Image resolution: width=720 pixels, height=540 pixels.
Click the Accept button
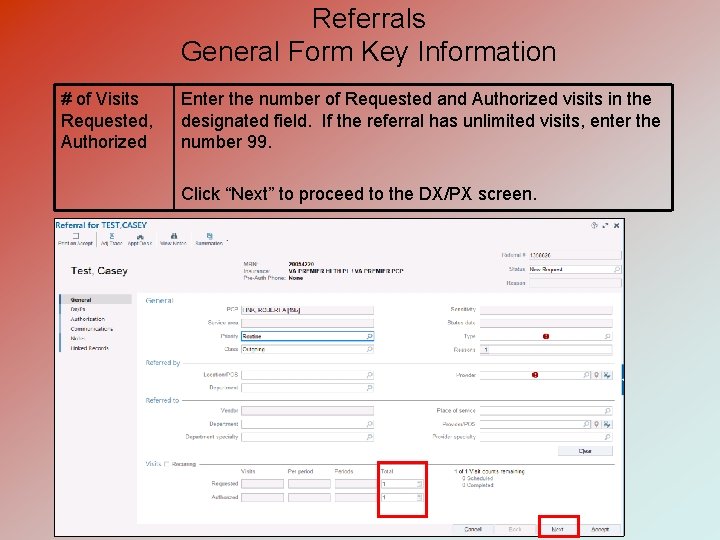click(600, 529)
